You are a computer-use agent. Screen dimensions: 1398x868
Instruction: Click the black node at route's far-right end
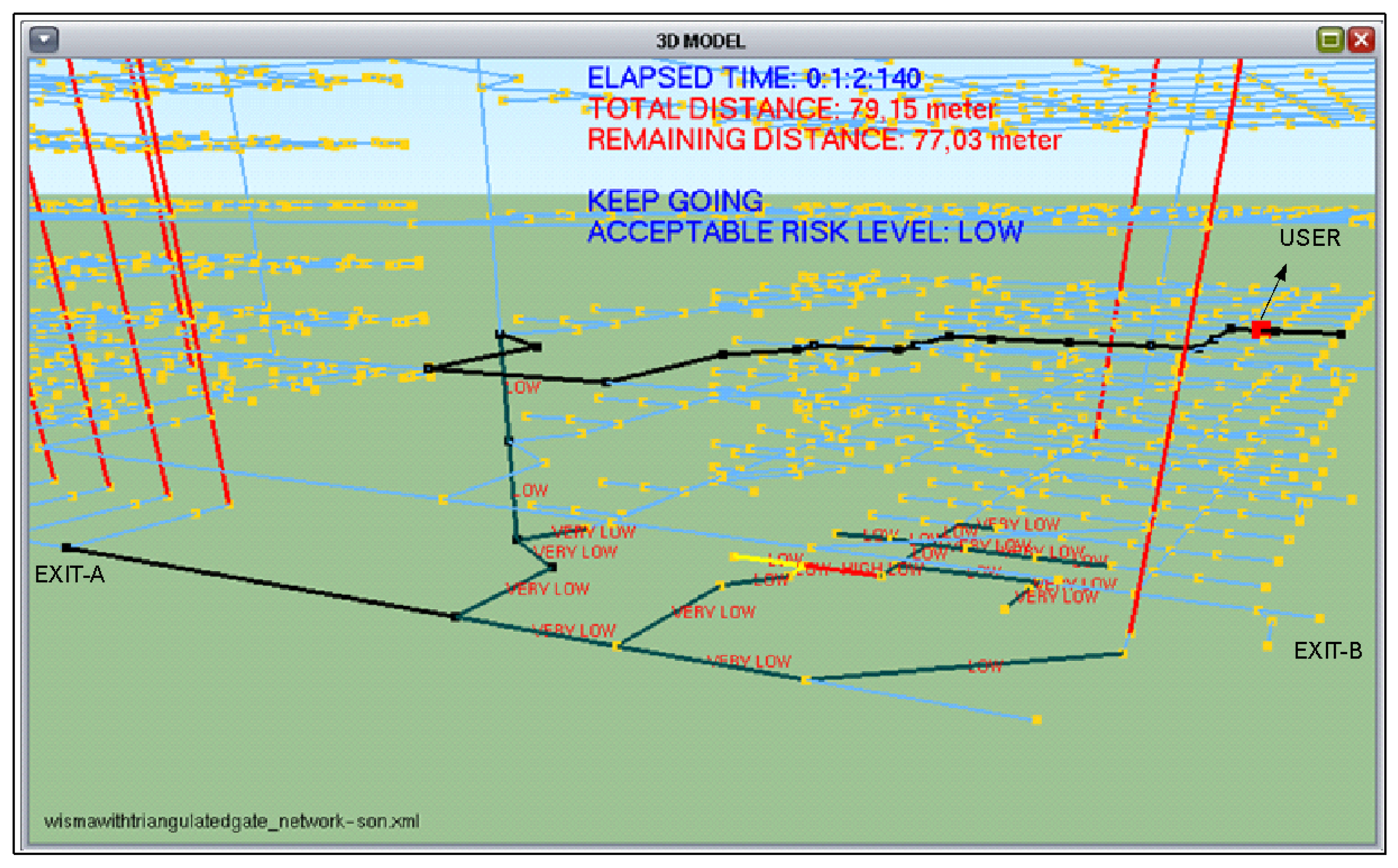(x=1341, y=334)
